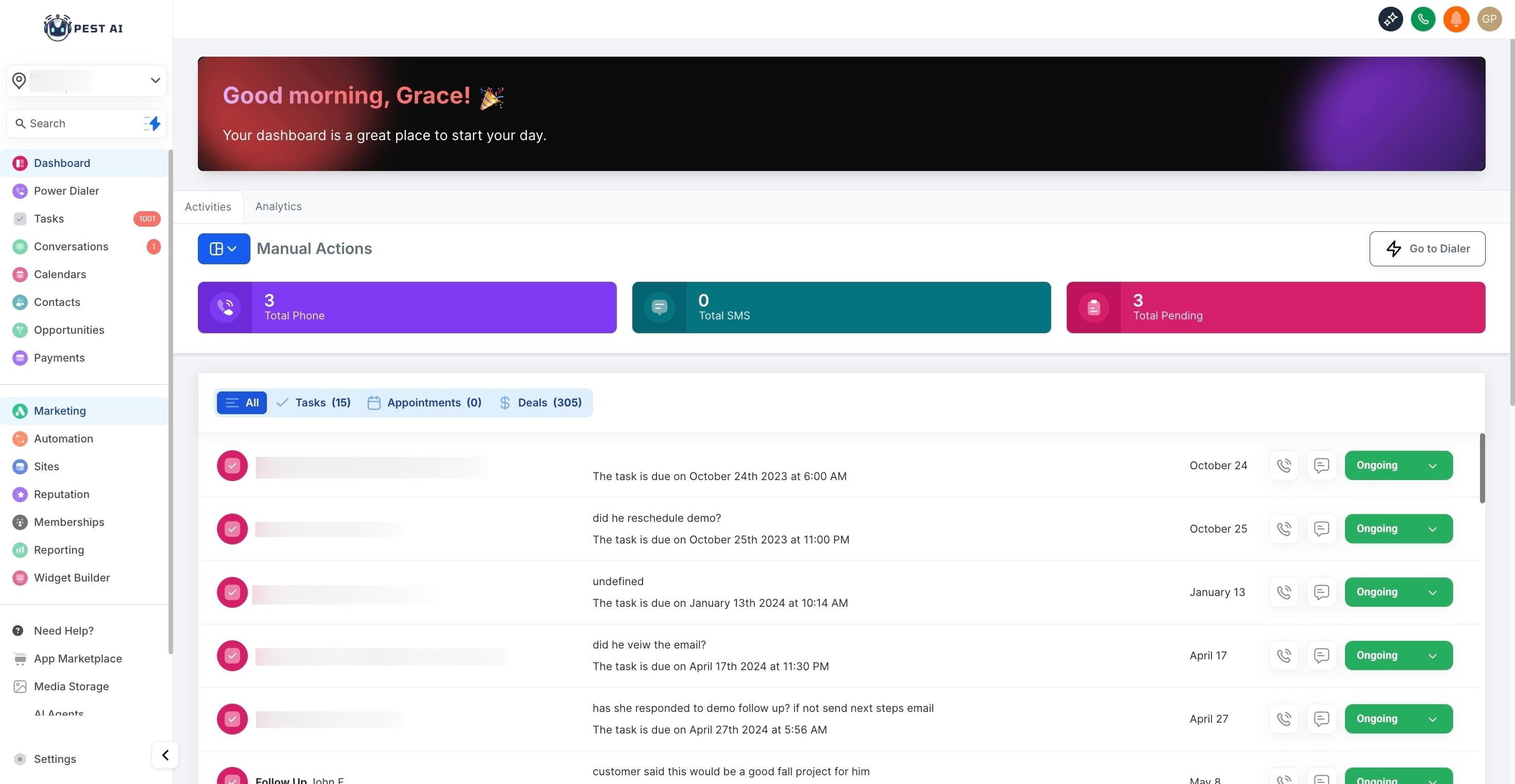Filter list by Deals (305)
Viewport: 1515px width, 784px height.
(x=541, y=403)
